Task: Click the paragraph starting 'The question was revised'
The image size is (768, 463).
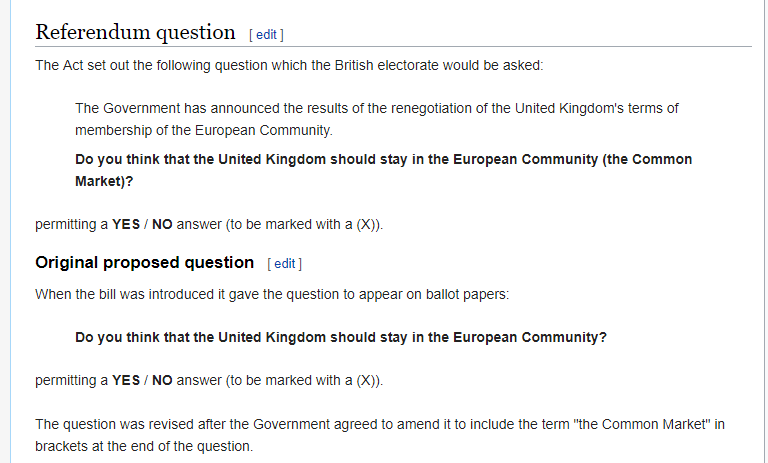Action: tap(380, 435)
